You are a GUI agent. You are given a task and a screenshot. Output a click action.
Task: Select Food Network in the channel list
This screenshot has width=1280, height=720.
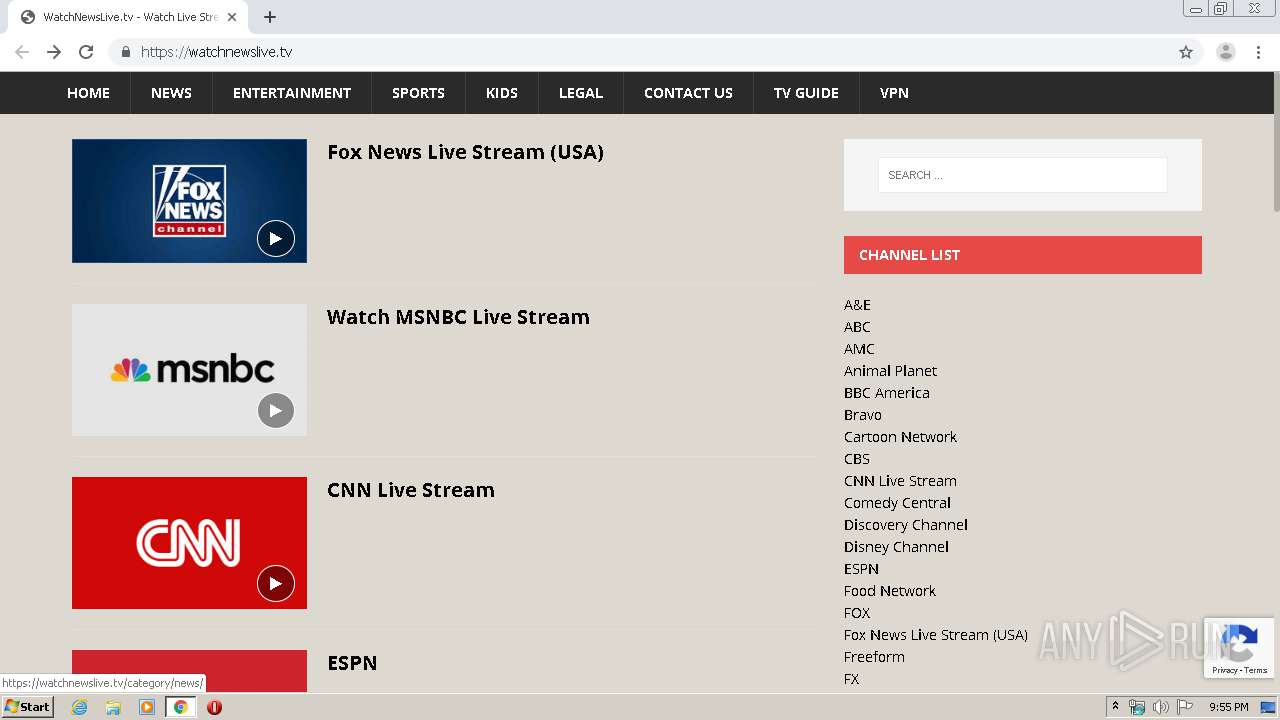point(890,591)
